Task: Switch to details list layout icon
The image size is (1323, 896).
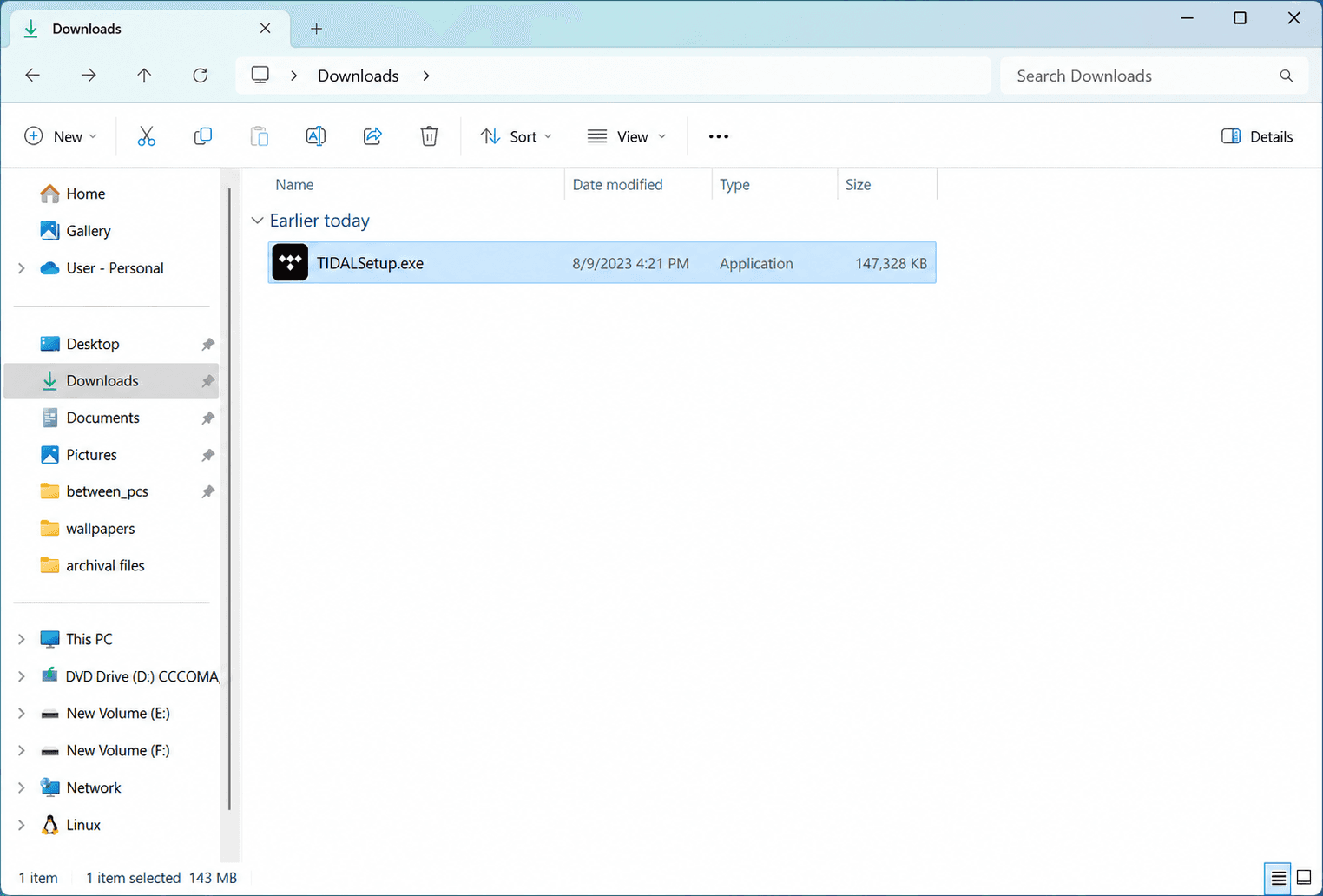Action: (1278, 878)
